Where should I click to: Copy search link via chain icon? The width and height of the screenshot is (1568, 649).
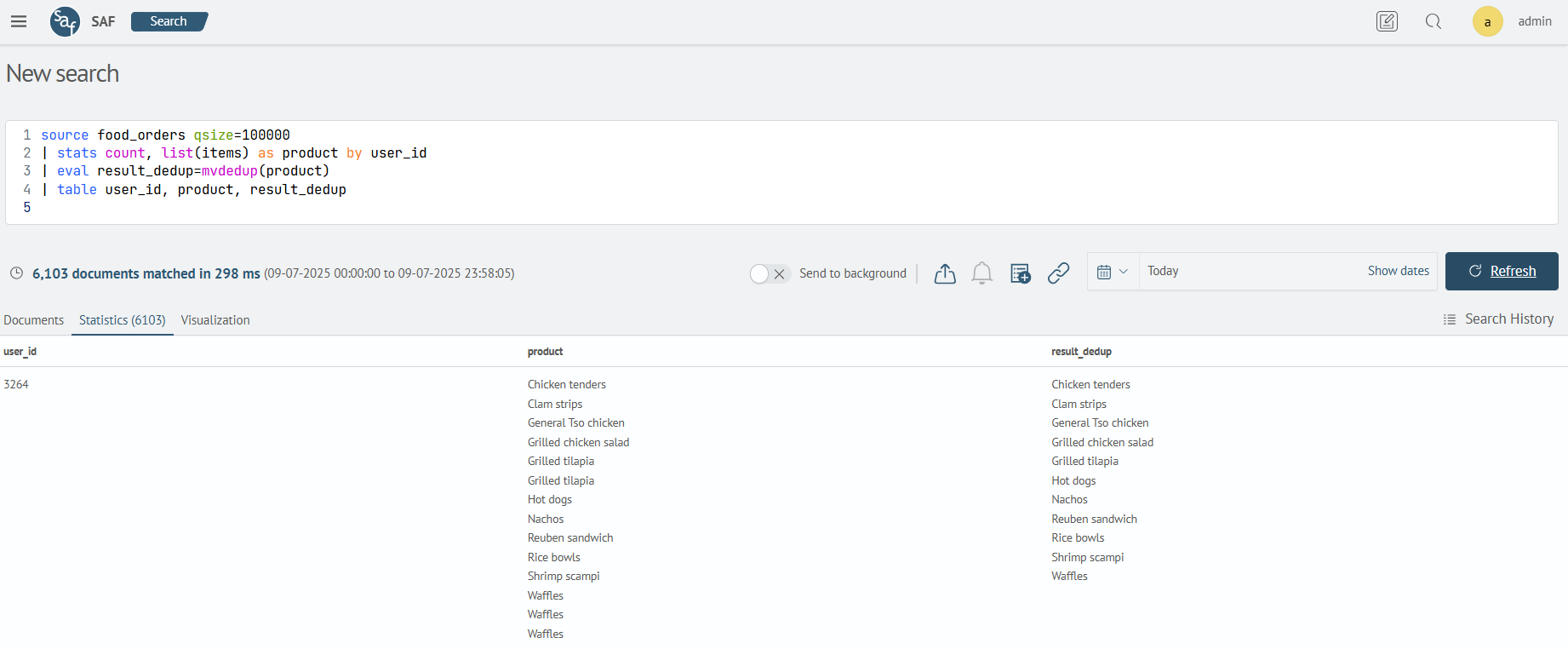click(x=1058, y=273)
